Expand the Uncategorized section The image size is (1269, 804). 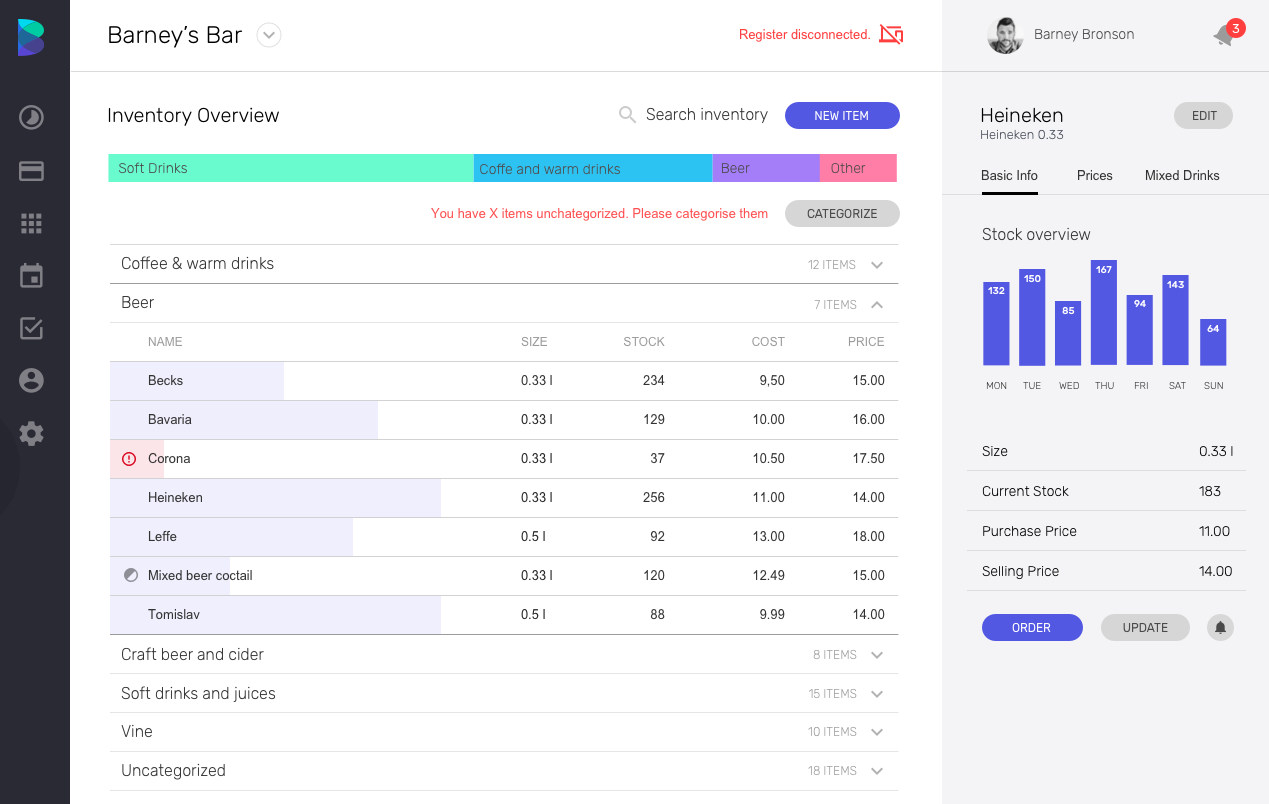point(877,771)
